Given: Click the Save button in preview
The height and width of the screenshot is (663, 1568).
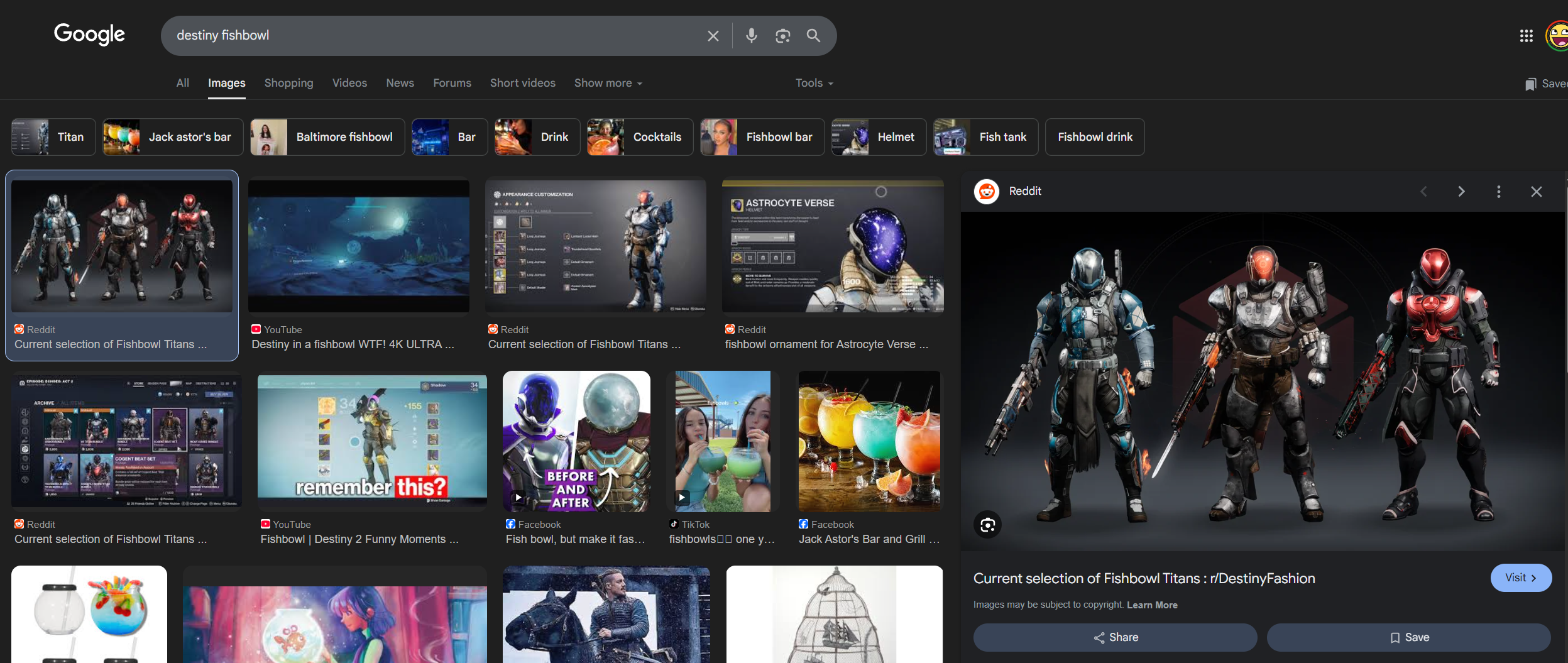Looking at the screenshot, I should tap(1409, 637).
